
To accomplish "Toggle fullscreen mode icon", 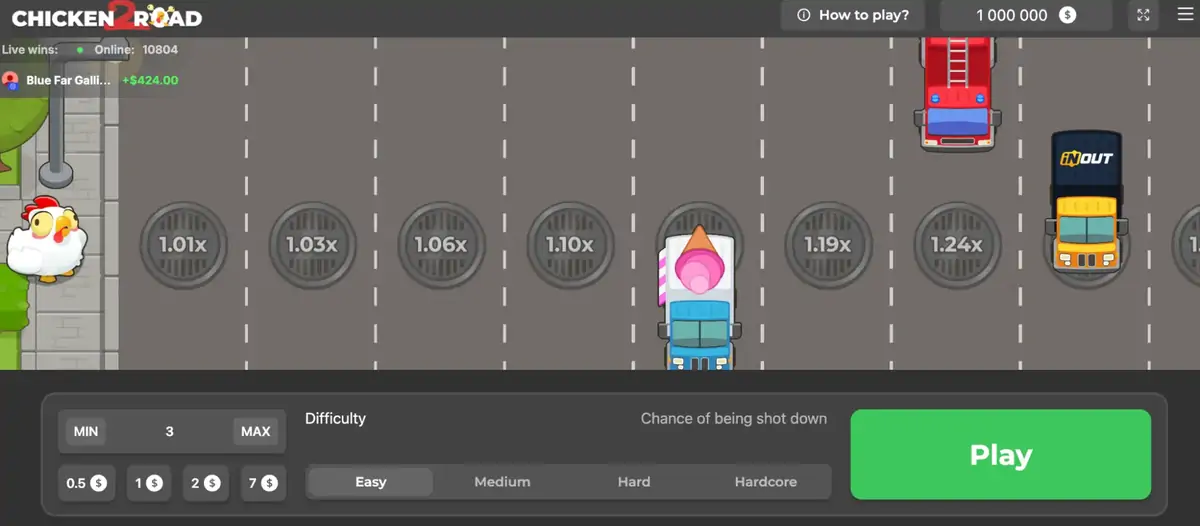I will [1144, 15].
